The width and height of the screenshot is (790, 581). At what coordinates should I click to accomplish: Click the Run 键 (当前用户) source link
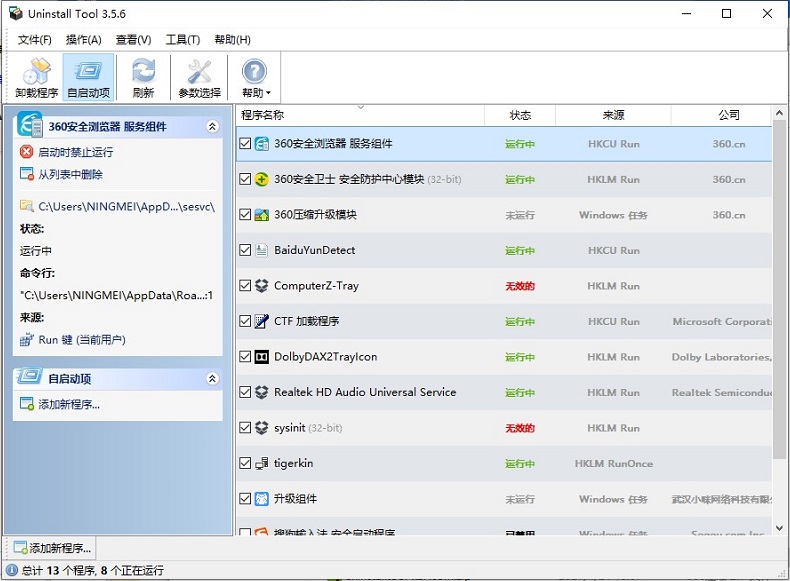[82, 340]
